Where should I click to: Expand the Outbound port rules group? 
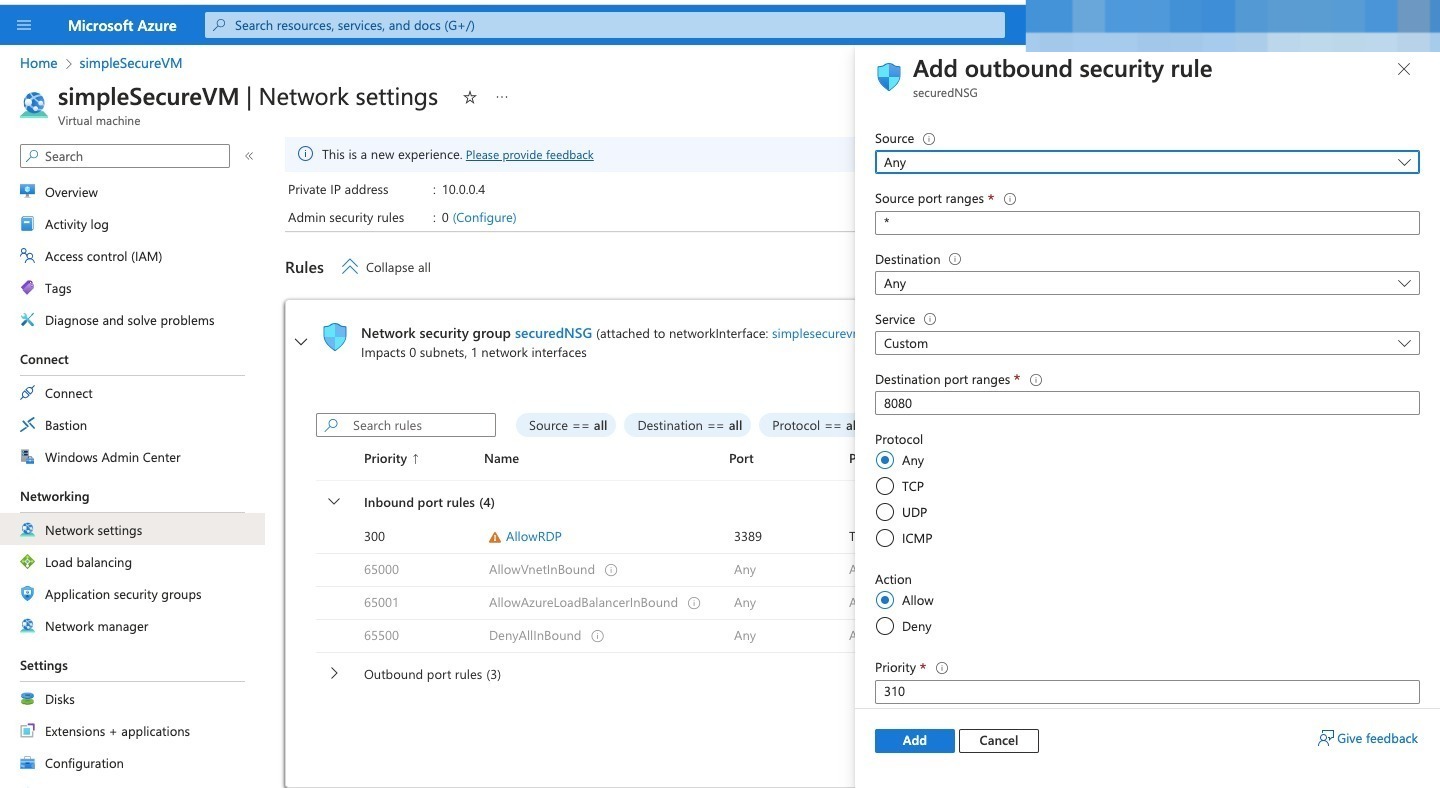pos(334,674)
